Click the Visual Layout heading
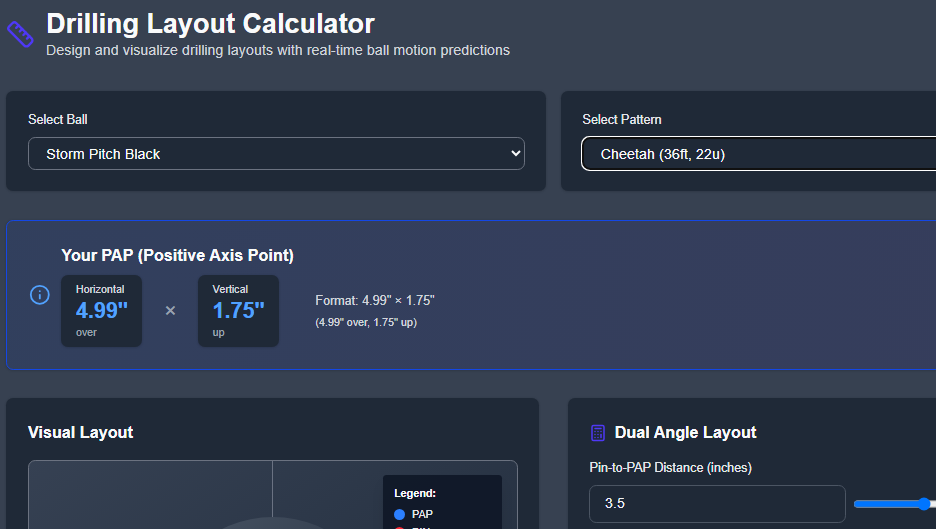Viewport: 936px width, 529px height. click(81, 432)
